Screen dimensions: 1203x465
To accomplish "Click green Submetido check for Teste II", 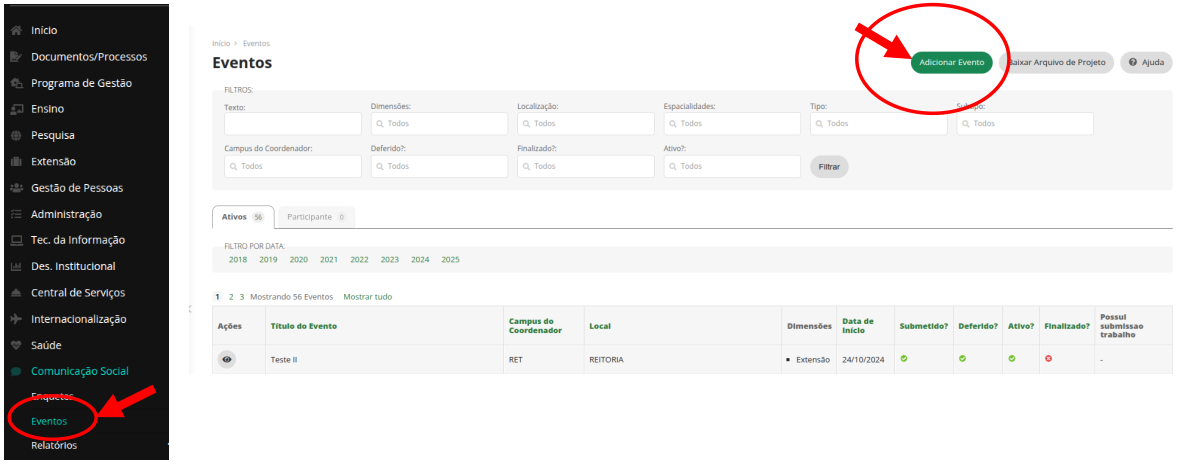I will tap(904, 358).
